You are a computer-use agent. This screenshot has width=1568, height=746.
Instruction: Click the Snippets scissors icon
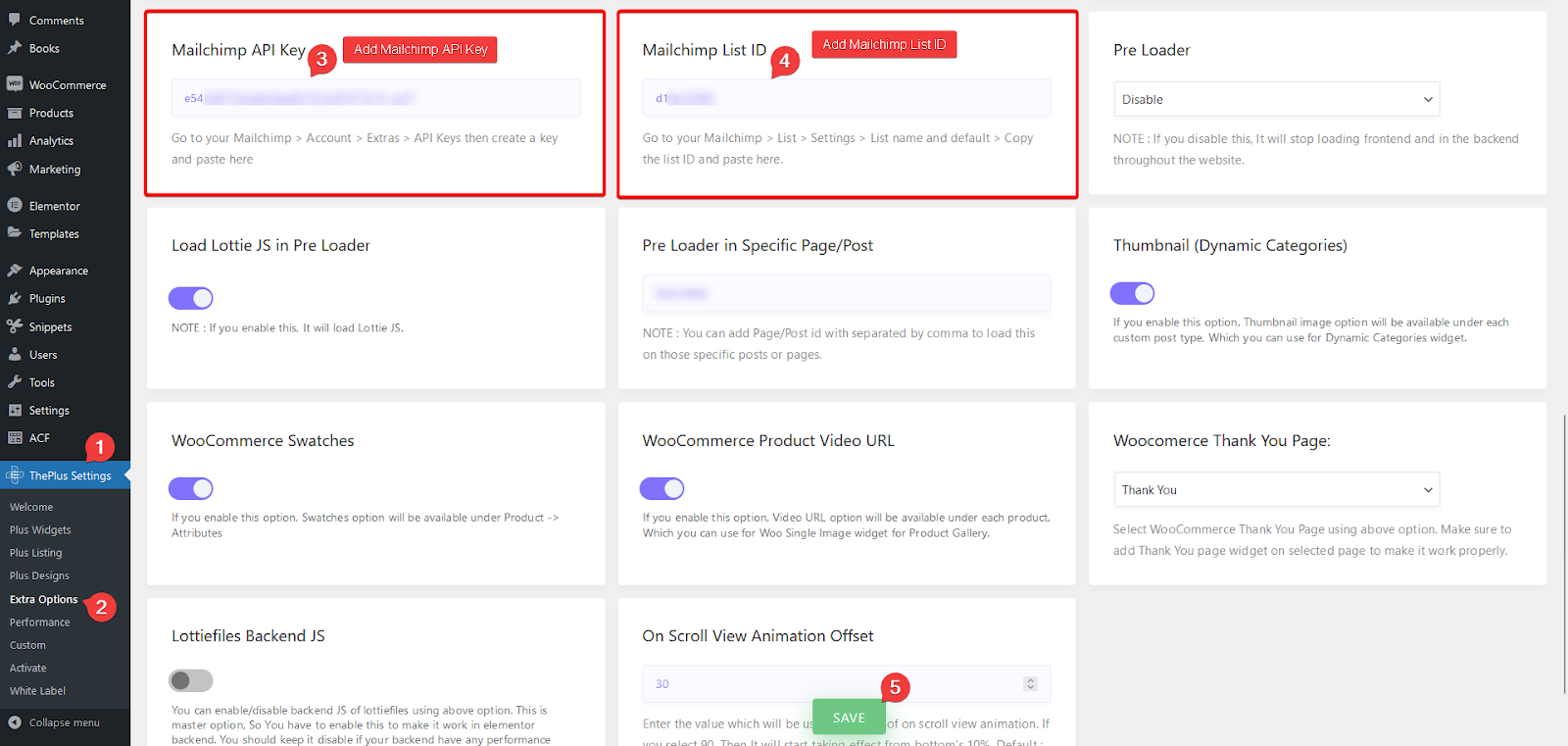point(15,326)
